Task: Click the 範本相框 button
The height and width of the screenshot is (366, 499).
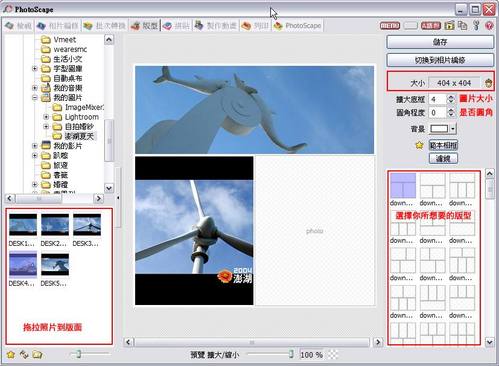Action: 443,145
